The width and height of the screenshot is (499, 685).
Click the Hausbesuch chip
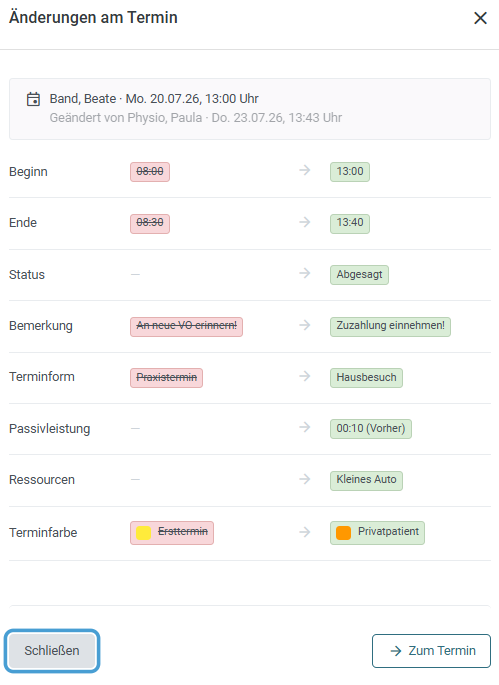(x=366, y=378)
